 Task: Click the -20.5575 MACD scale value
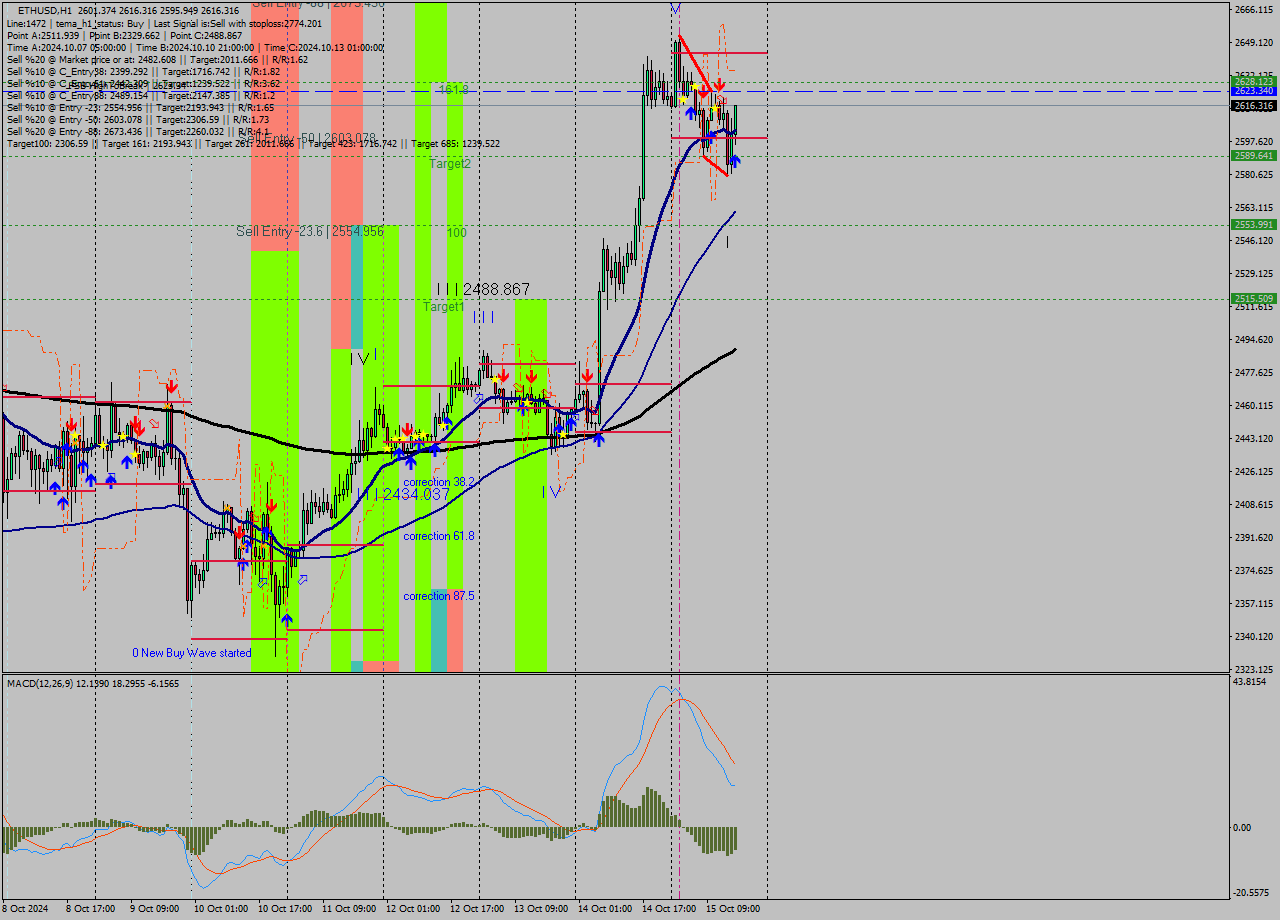click(1253, 893)
